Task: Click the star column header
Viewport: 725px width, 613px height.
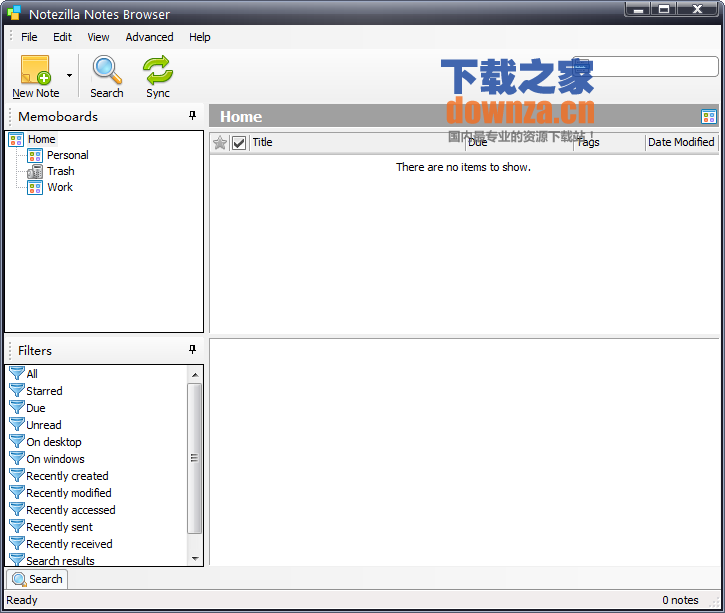Action: point(220,143)
